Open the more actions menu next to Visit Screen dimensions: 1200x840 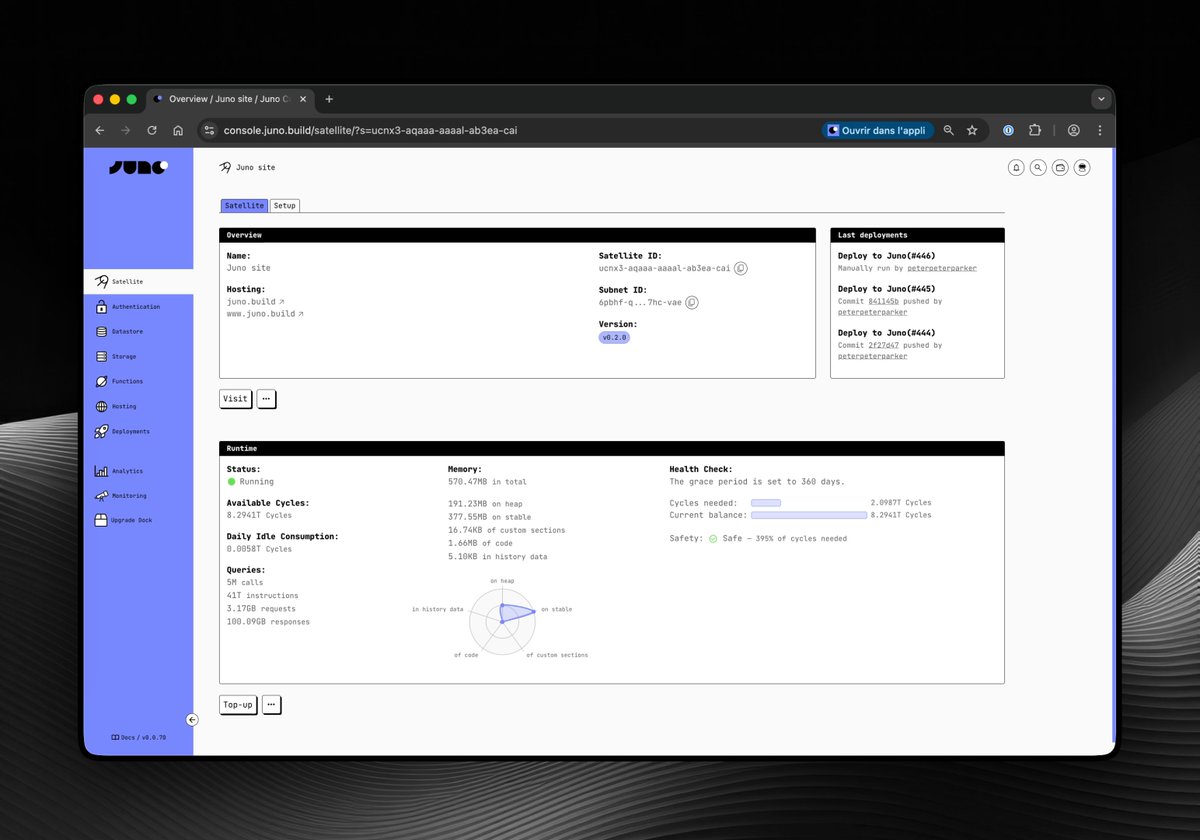point(266,398)
